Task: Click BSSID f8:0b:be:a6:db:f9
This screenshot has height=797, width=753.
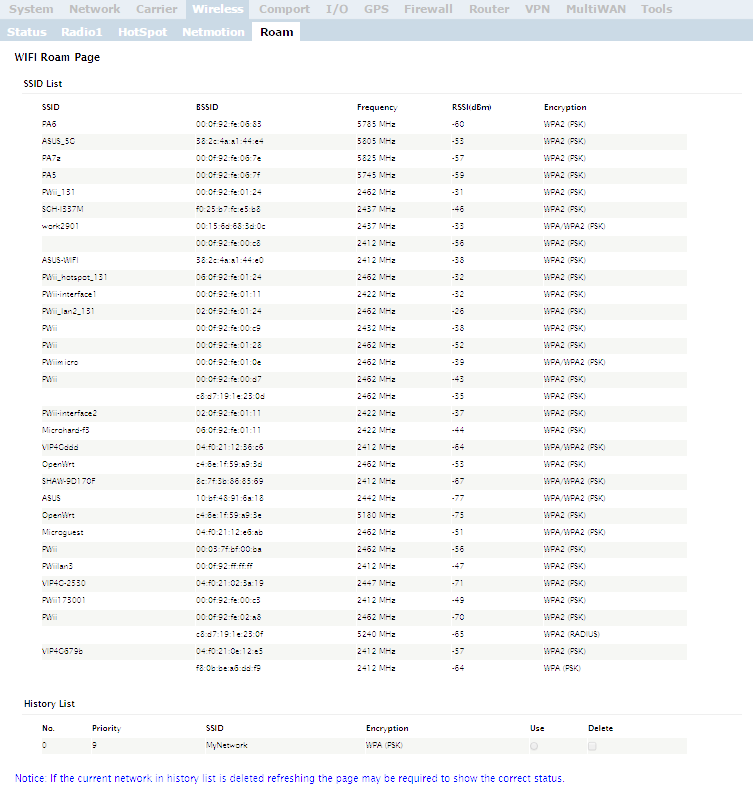Action: click(228, 668)
